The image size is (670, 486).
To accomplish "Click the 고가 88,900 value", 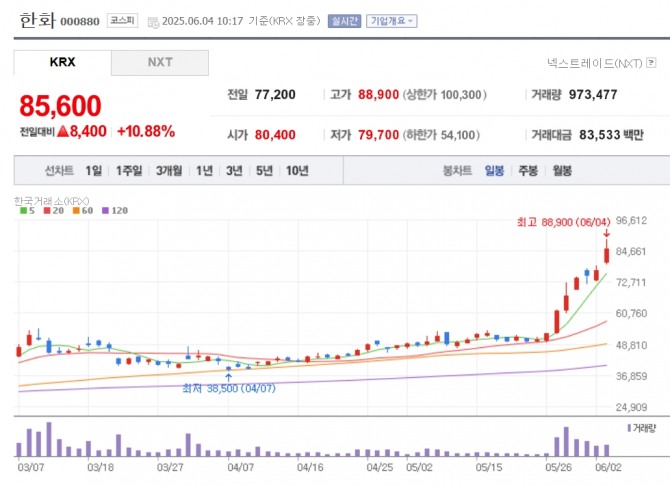I will (x=378, y=94).
